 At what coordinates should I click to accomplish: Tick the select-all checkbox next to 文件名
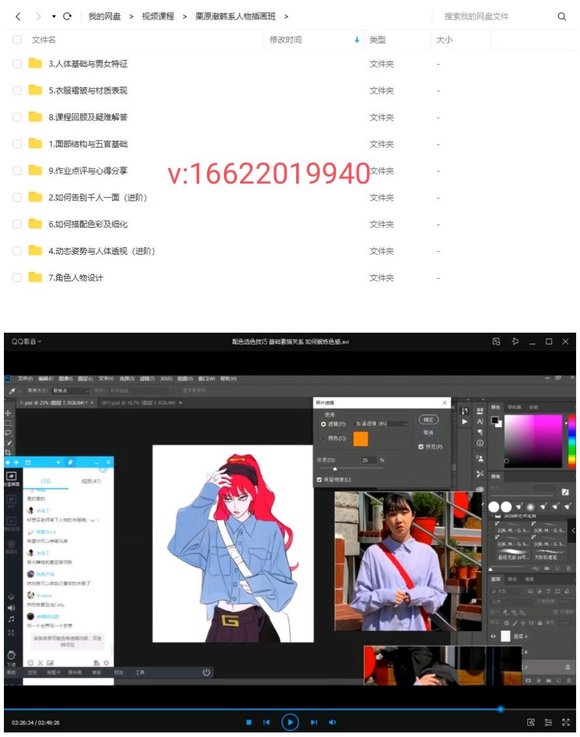[x=17, y=39]
